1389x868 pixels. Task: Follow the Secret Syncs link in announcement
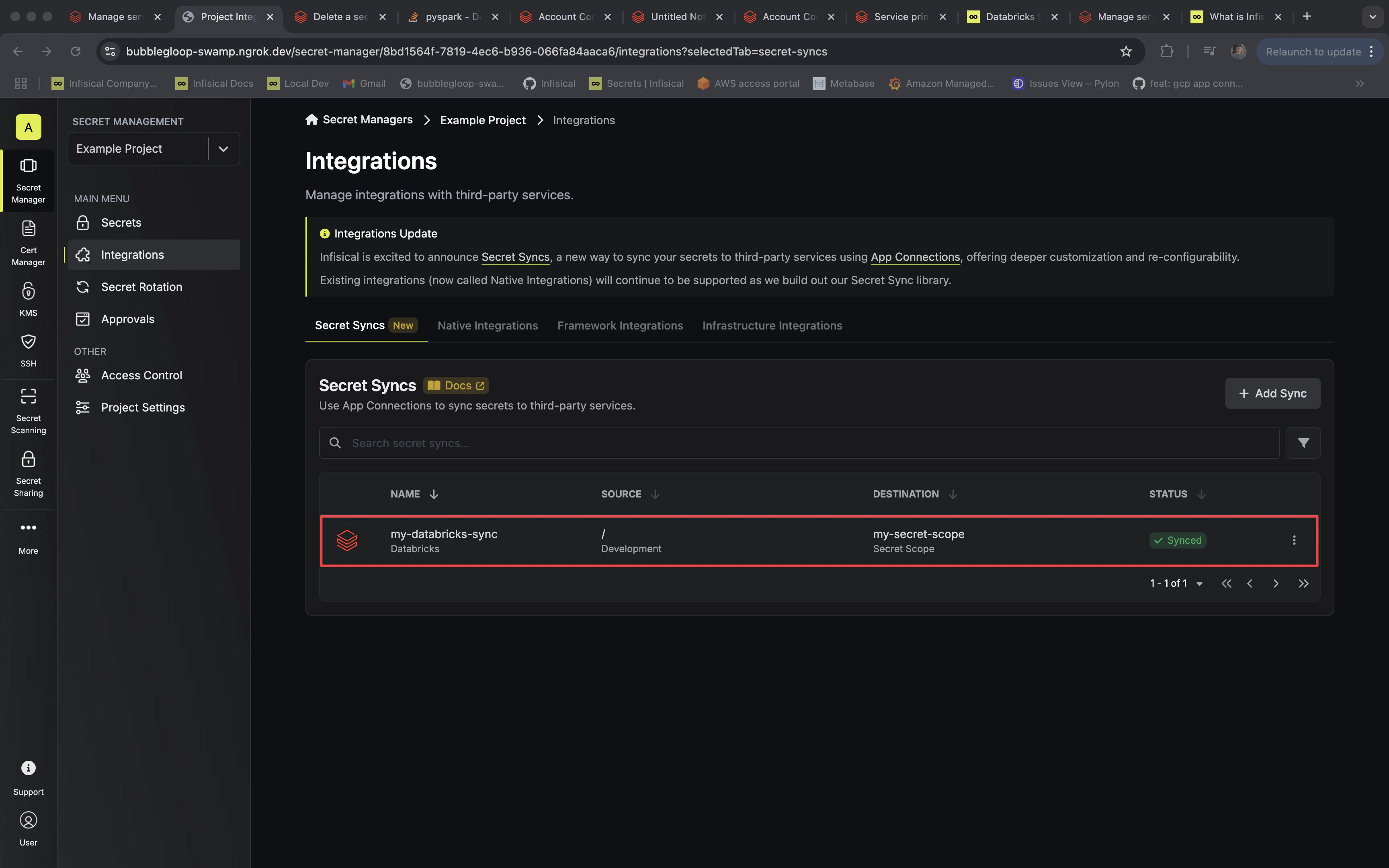point(515,257)
